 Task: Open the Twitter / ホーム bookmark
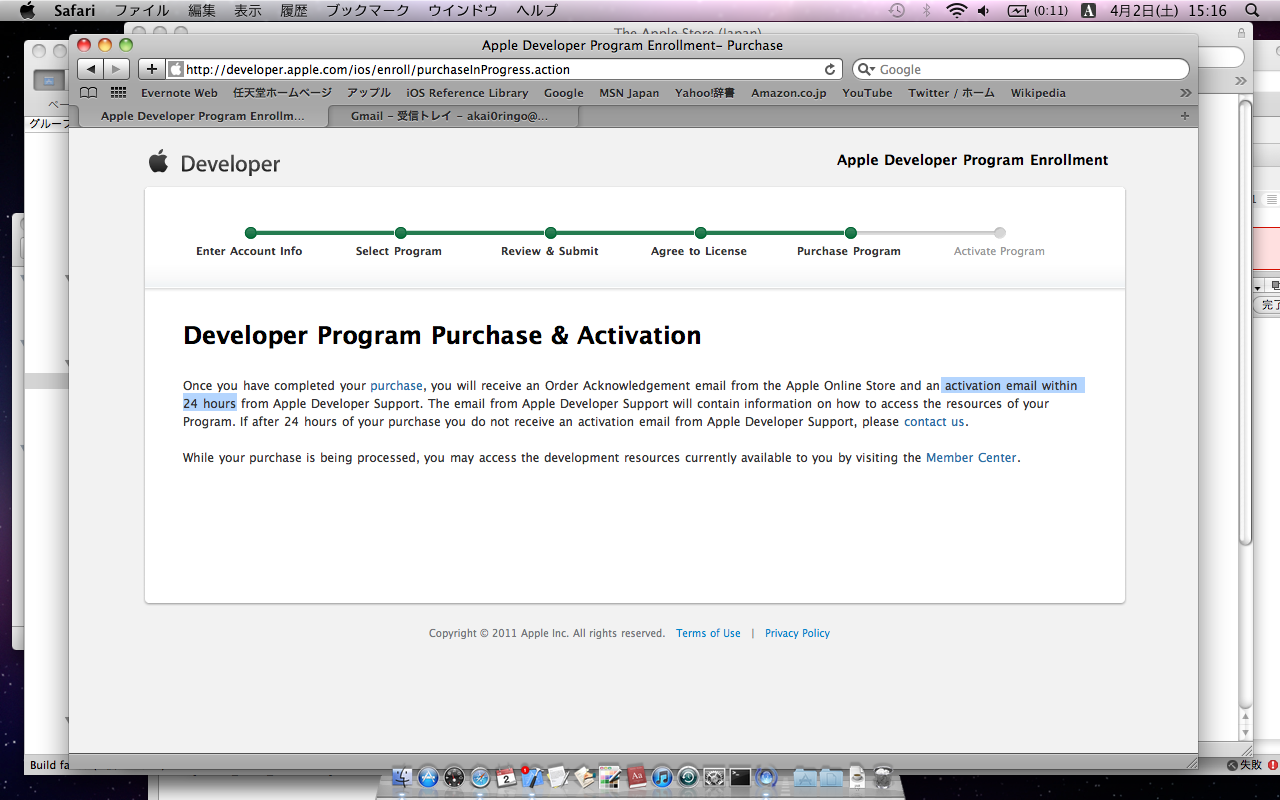[x=951, y=93]
